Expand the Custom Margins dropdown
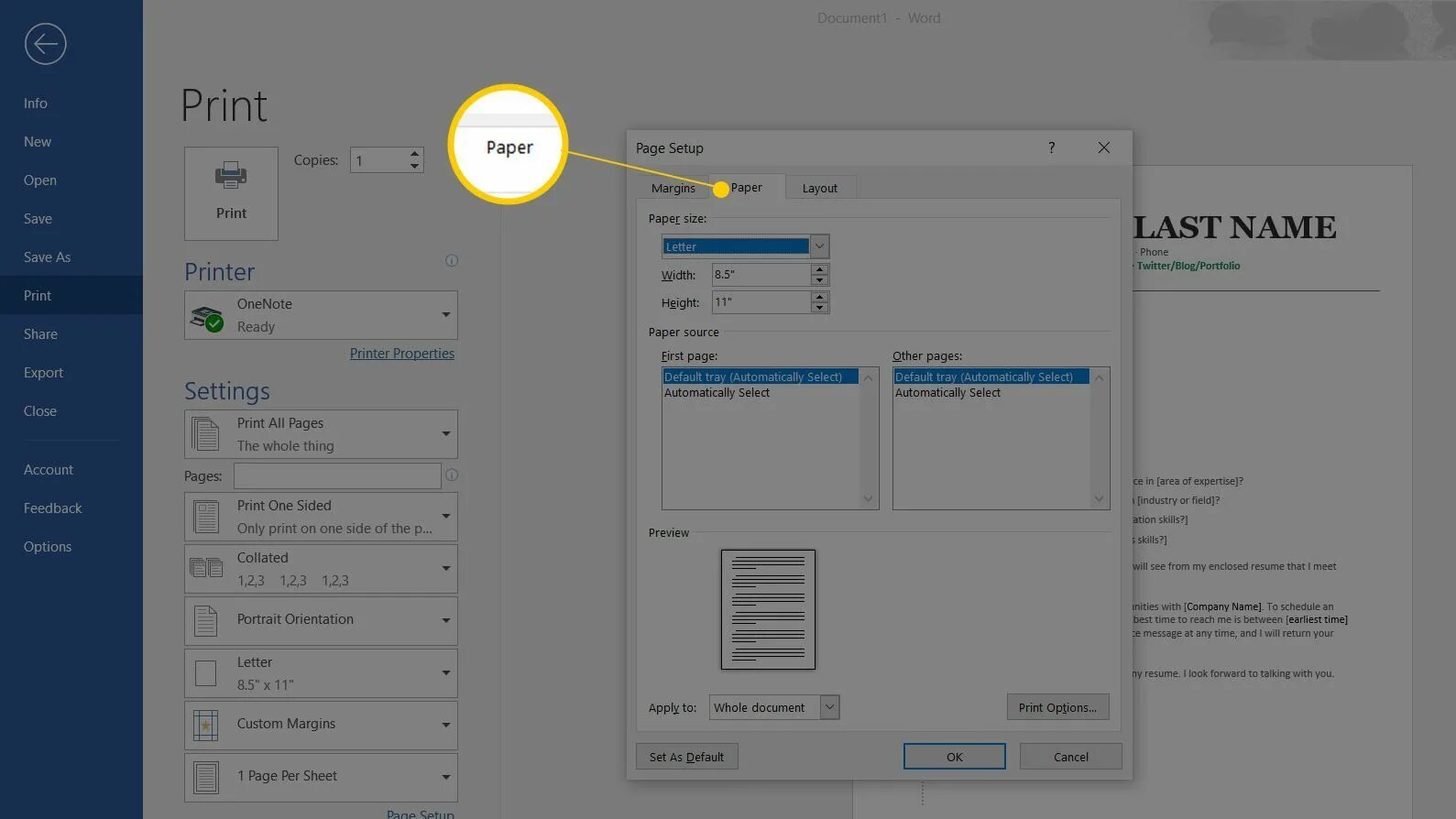The image size is (1456, 819). click(x=446, y=726)
